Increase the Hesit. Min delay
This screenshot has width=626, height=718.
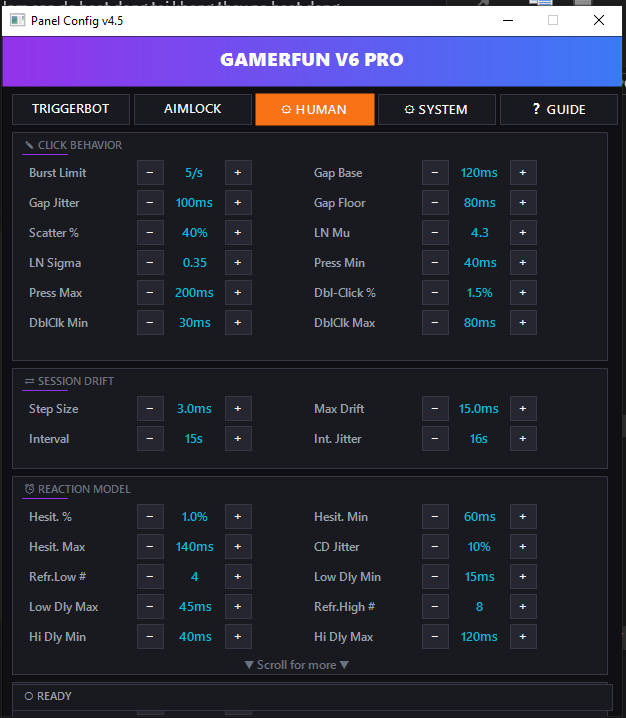point(523,517)
